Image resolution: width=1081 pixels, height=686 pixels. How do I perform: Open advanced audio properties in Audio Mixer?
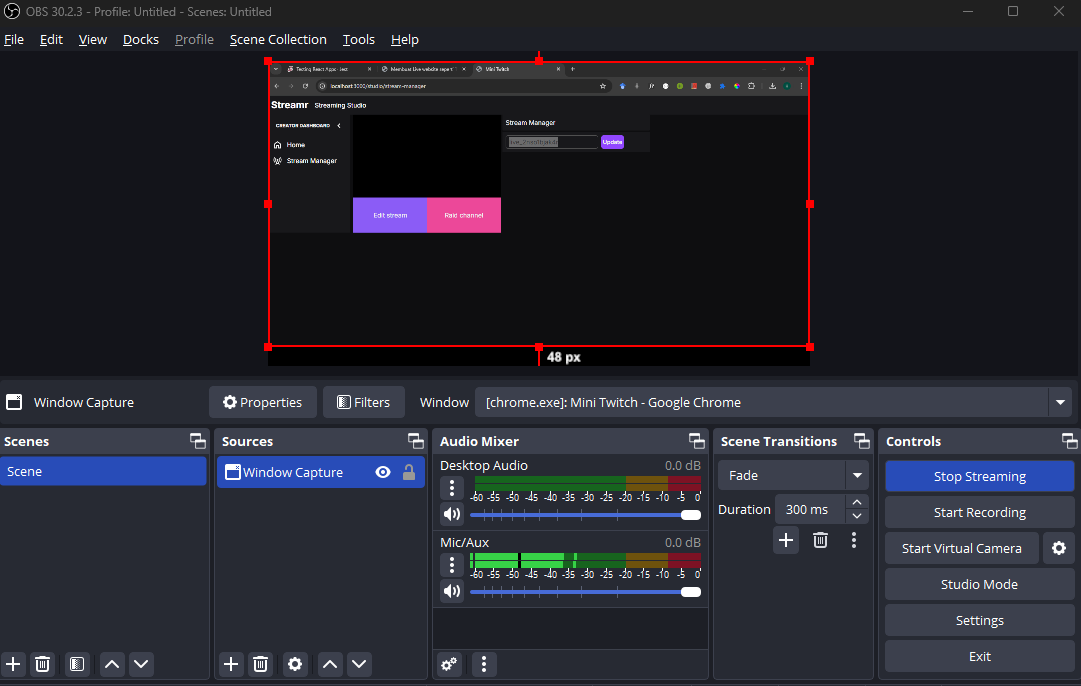click(x=448, y=664)
